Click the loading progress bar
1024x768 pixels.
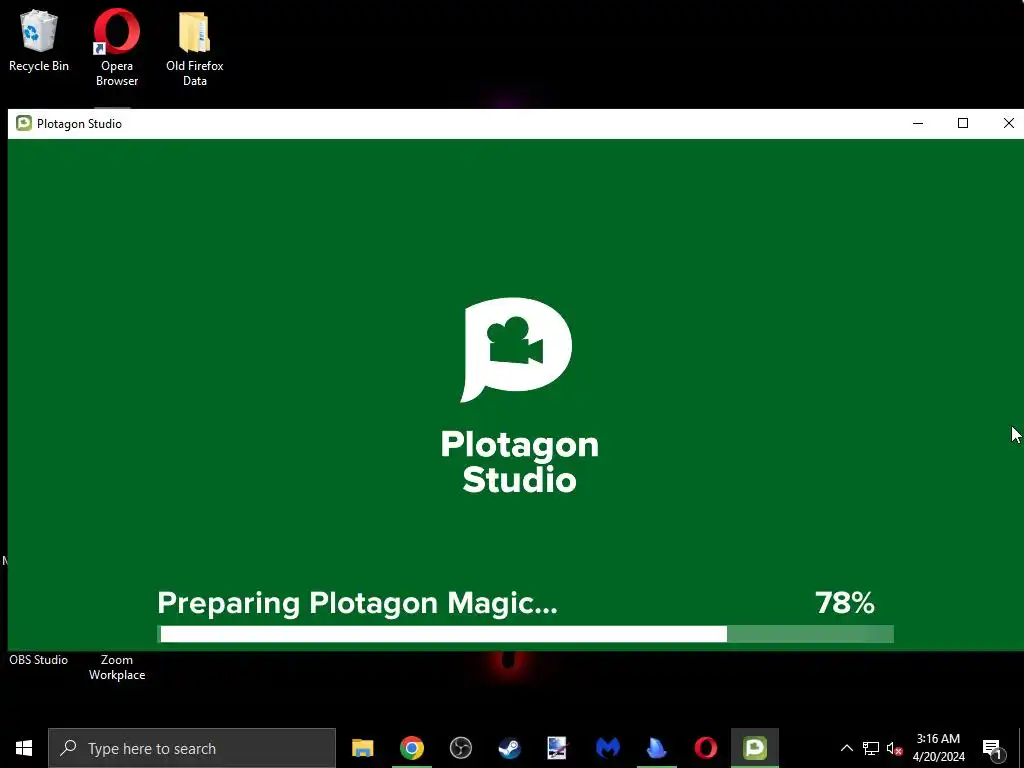[525, 634]
